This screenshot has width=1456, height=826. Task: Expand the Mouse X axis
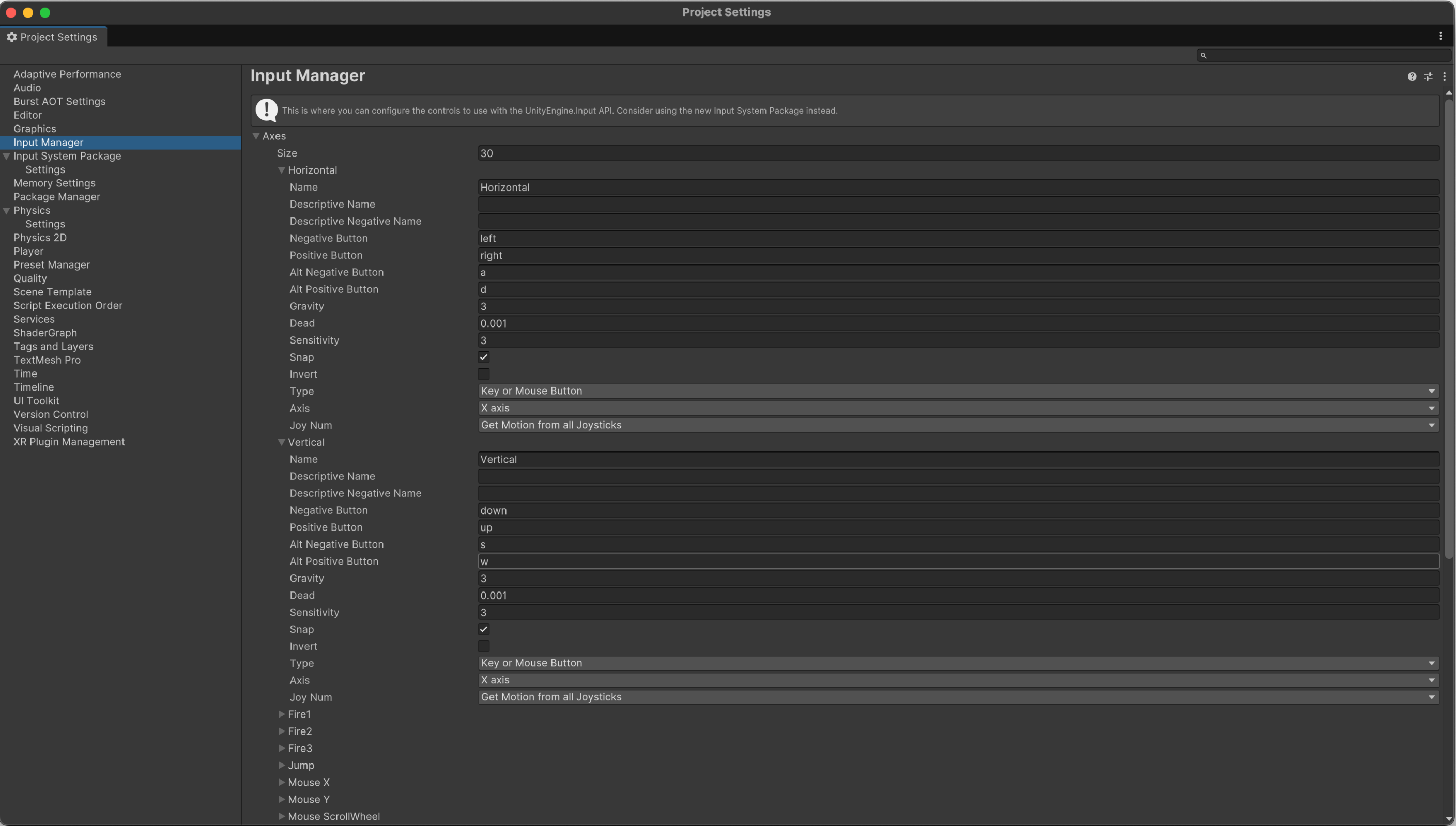281,782
